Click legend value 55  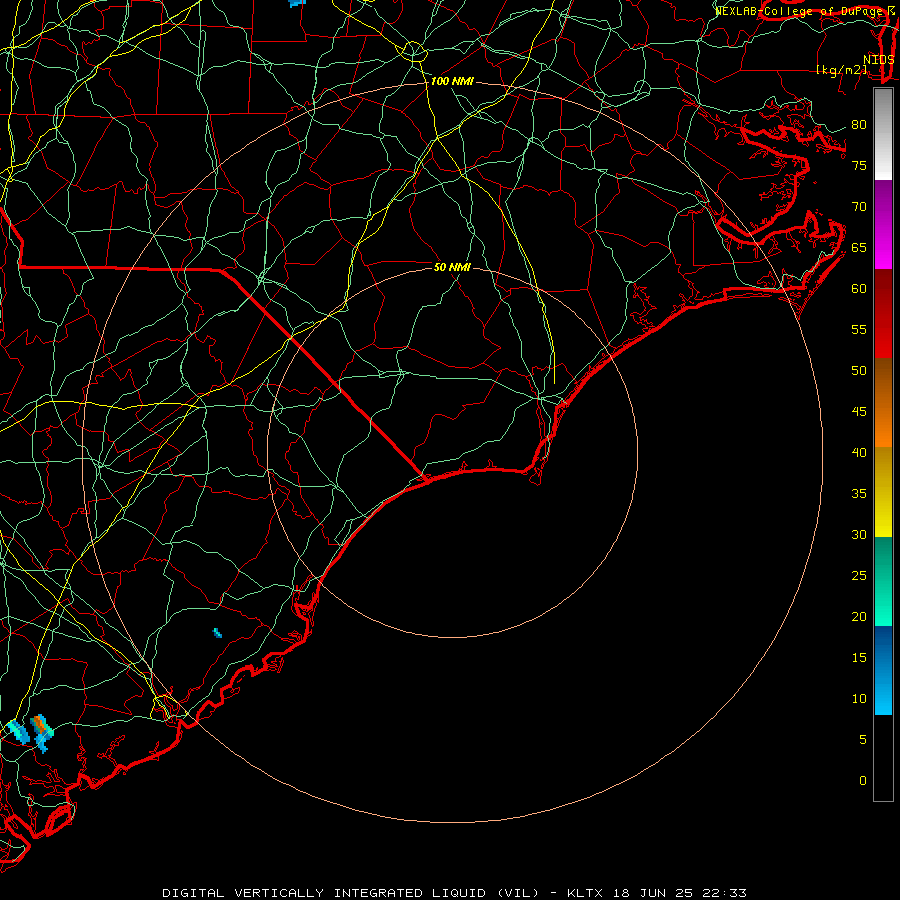coord(859,329)
